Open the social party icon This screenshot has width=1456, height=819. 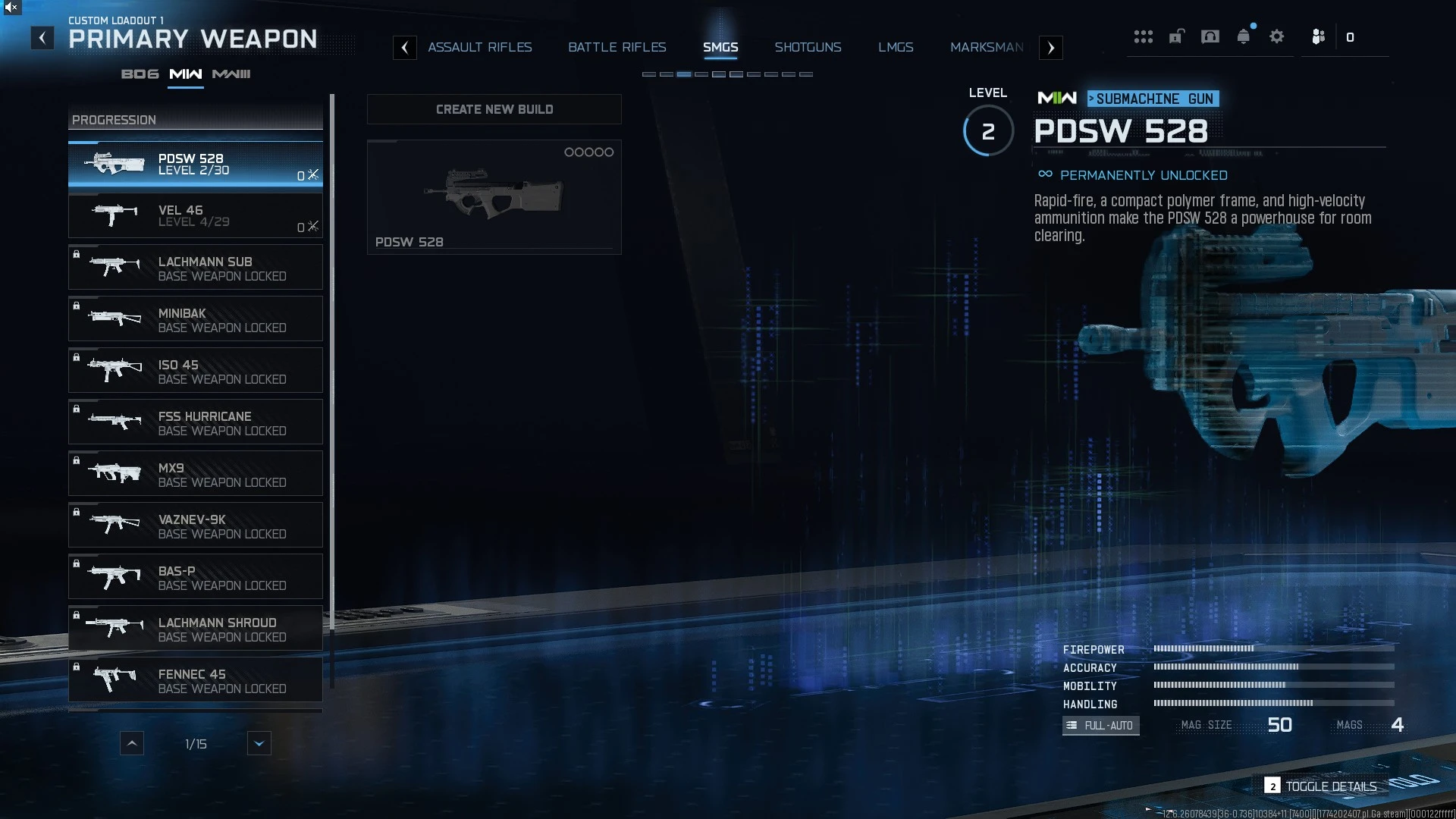tap(1318, 36)
